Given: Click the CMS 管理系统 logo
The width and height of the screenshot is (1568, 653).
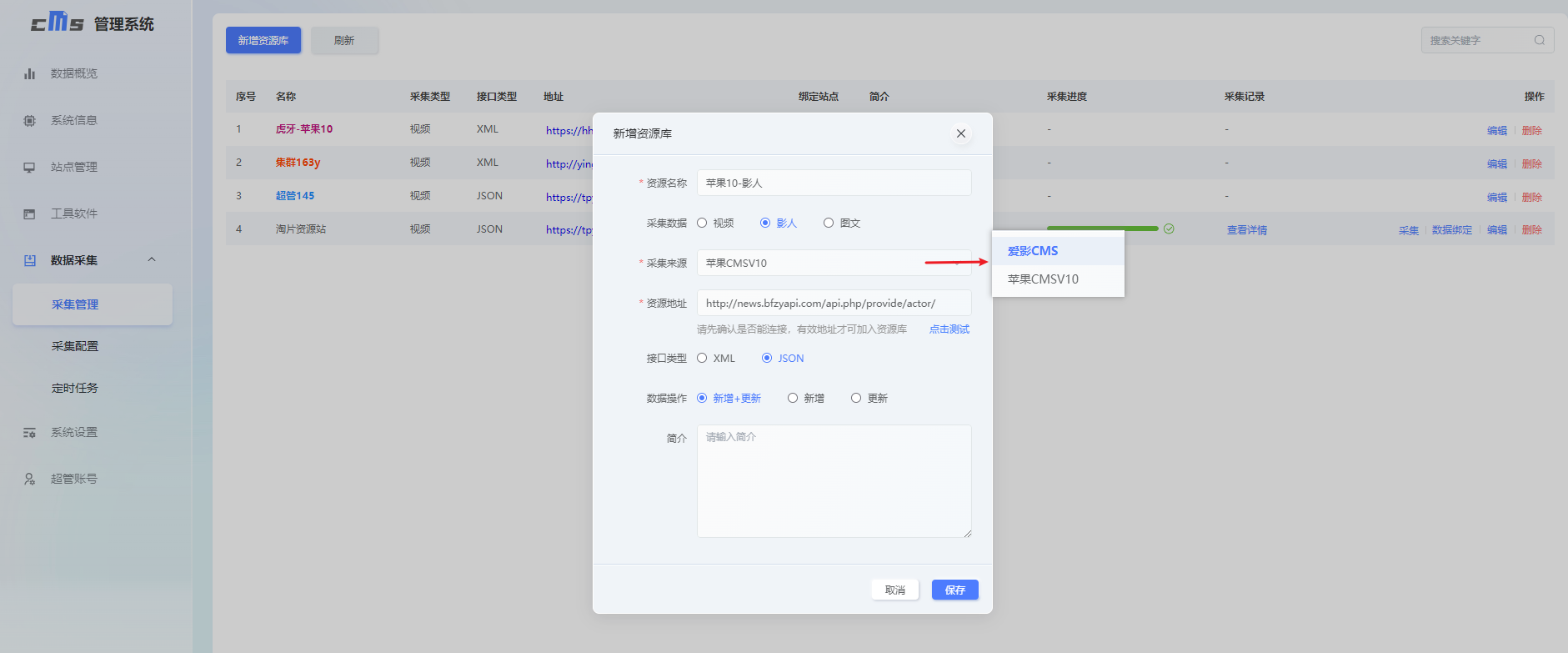Looking at the screenshot, I should coord(93,23).
